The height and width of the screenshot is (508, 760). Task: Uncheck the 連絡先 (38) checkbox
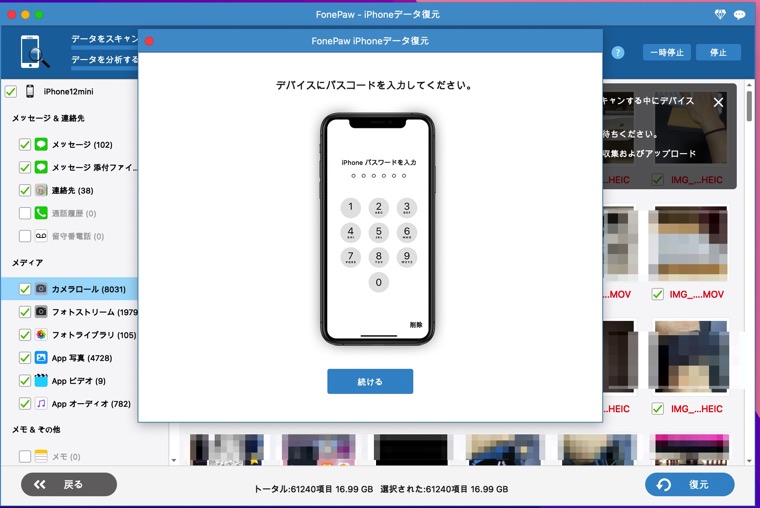pos(25,190)
